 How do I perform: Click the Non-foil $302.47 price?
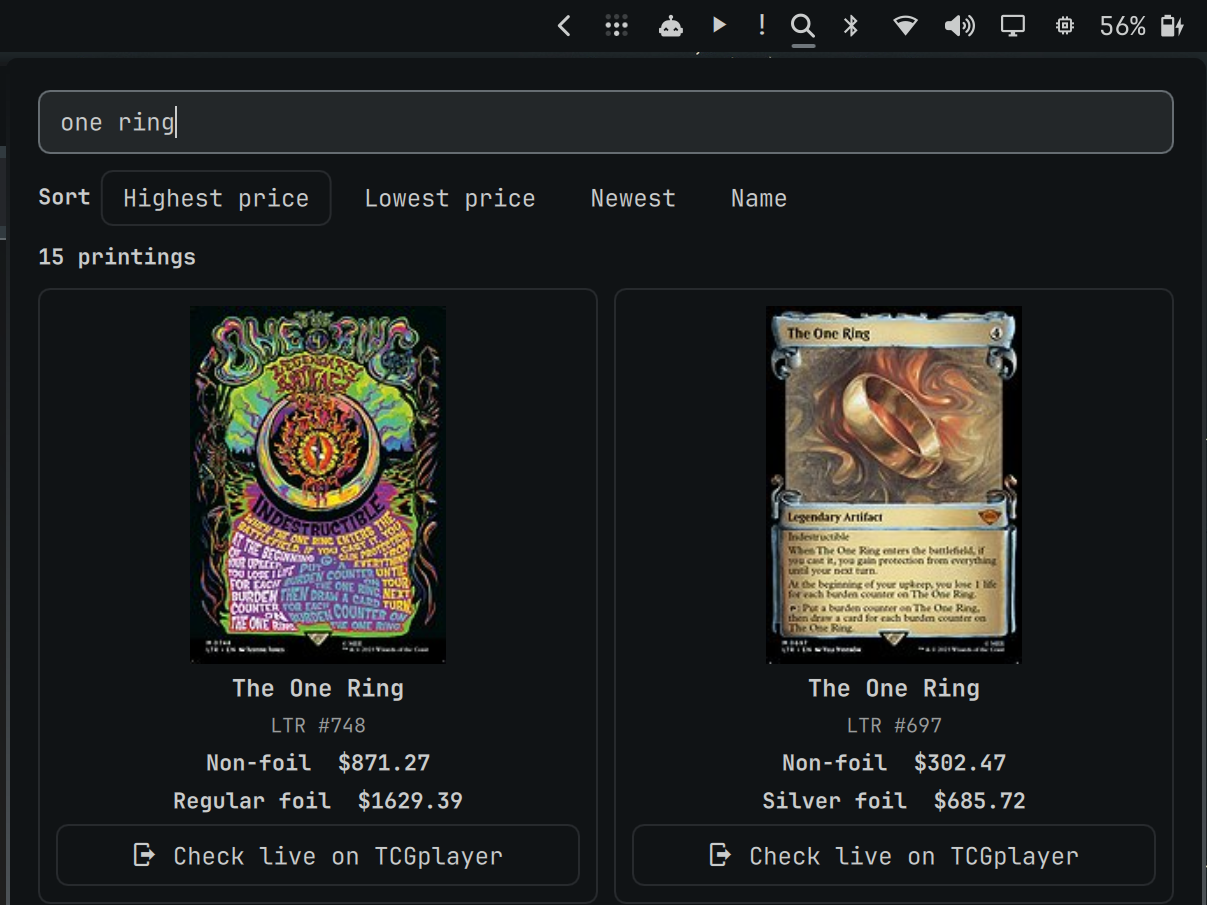point(894,763)
